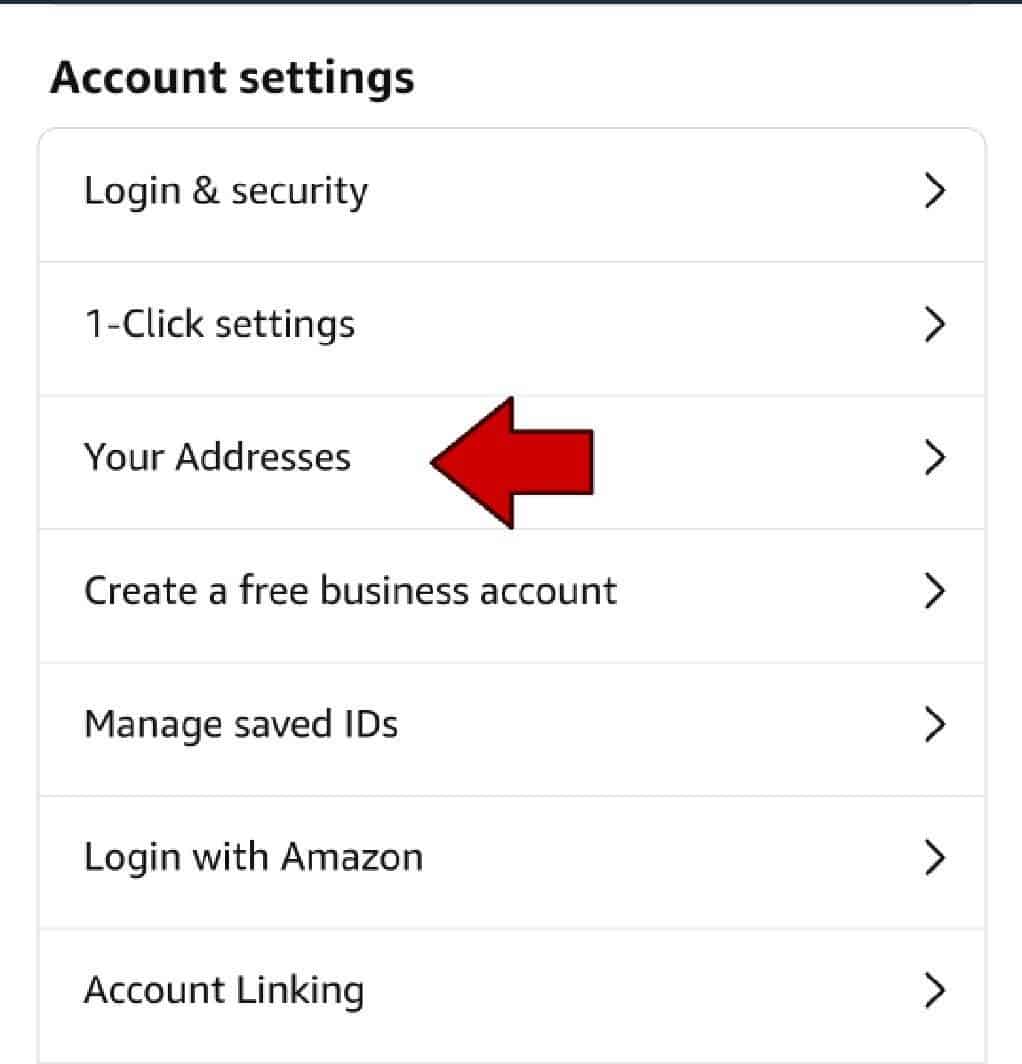Open the Login & security page
This screenshot has width=1022, height=1064.
click(226, 190)
